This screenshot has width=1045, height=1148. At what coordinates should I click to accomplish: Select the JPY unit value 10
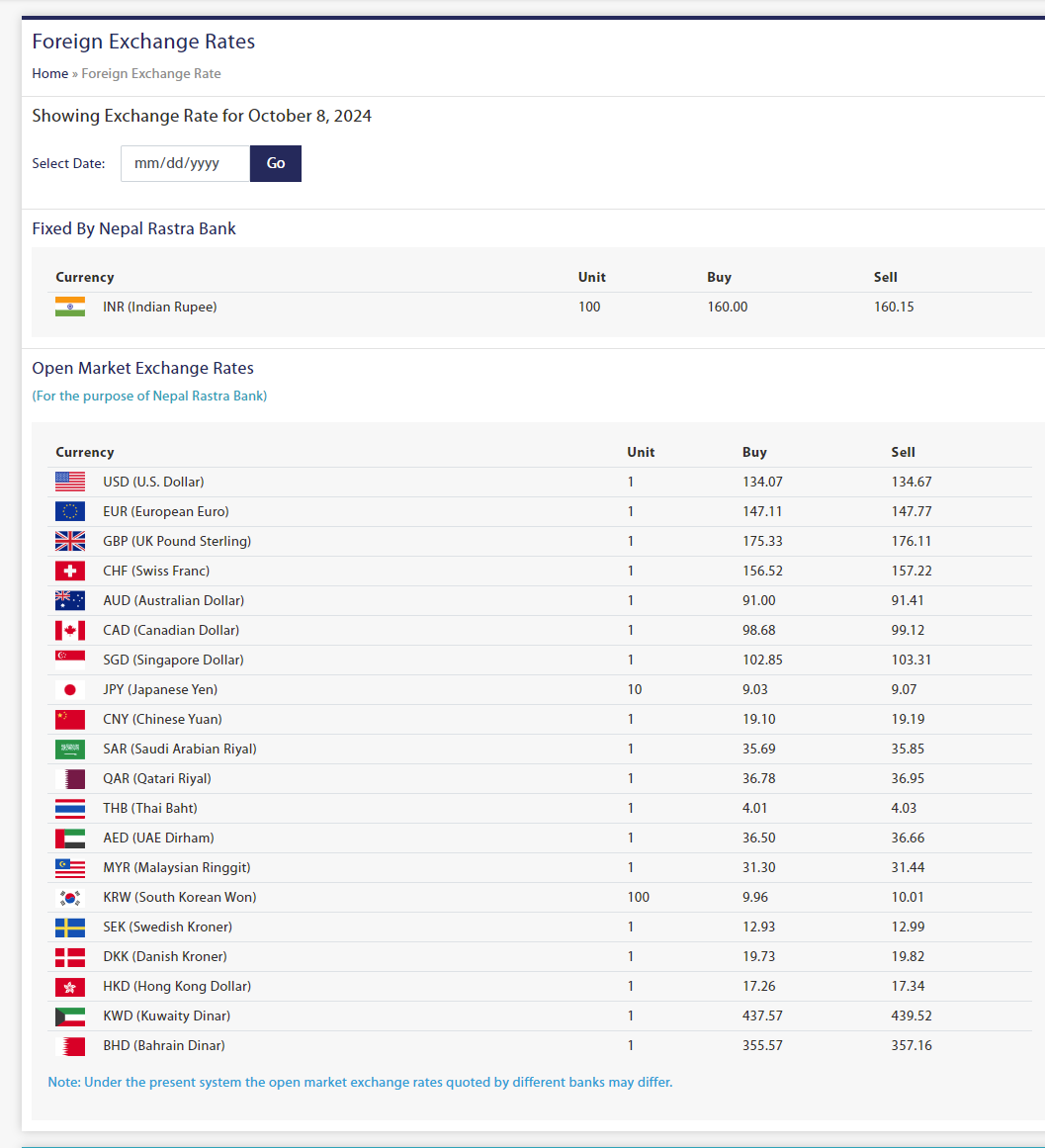[635, 689]
